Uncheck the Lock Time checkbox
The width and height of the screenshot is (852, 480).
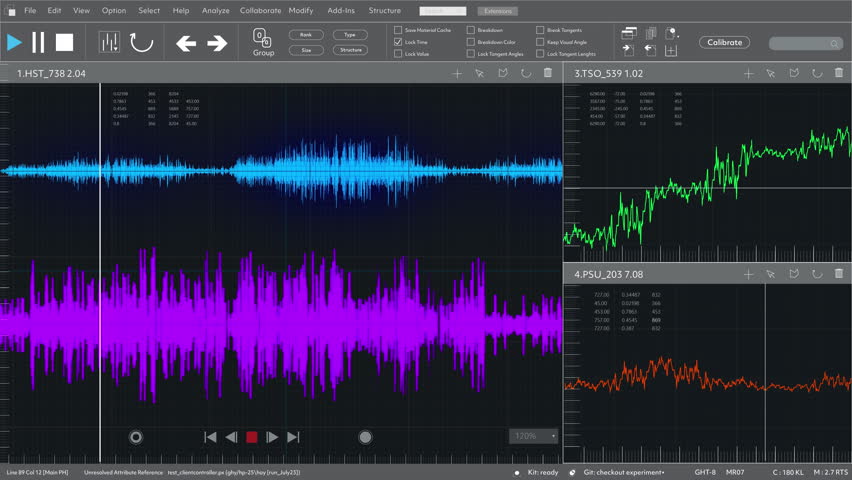[x=398, y=42]
